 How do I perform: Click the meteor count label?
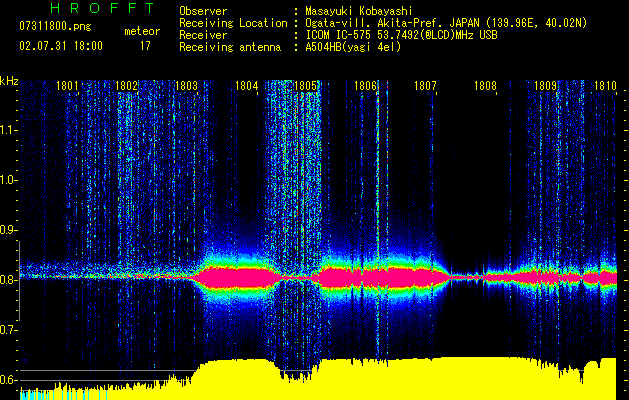click(x=142, y=31)
